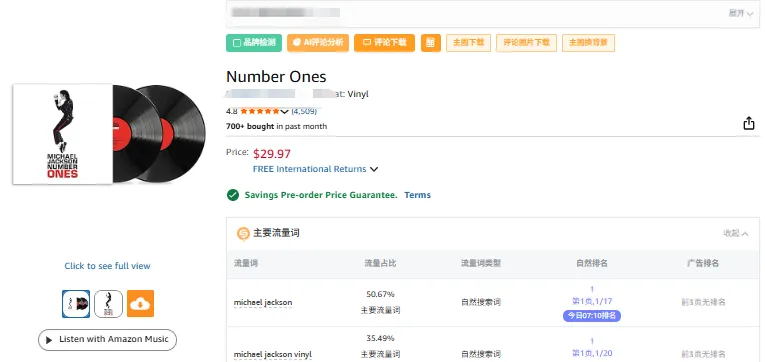Click the 35.49% traffic share value
The width and height of the screenshot is (765, 362).
click(x=381, y=339)
